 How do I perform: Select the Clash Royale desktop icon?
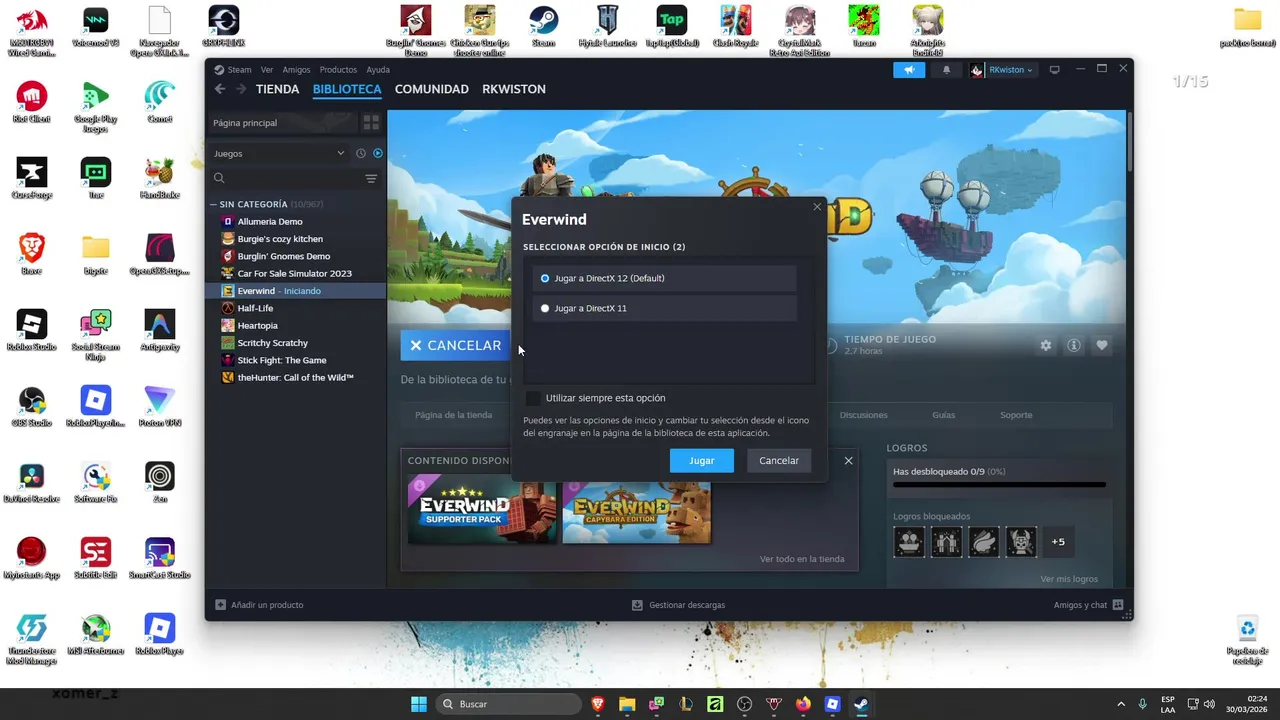pyautogui.click(x=736, y=26)
